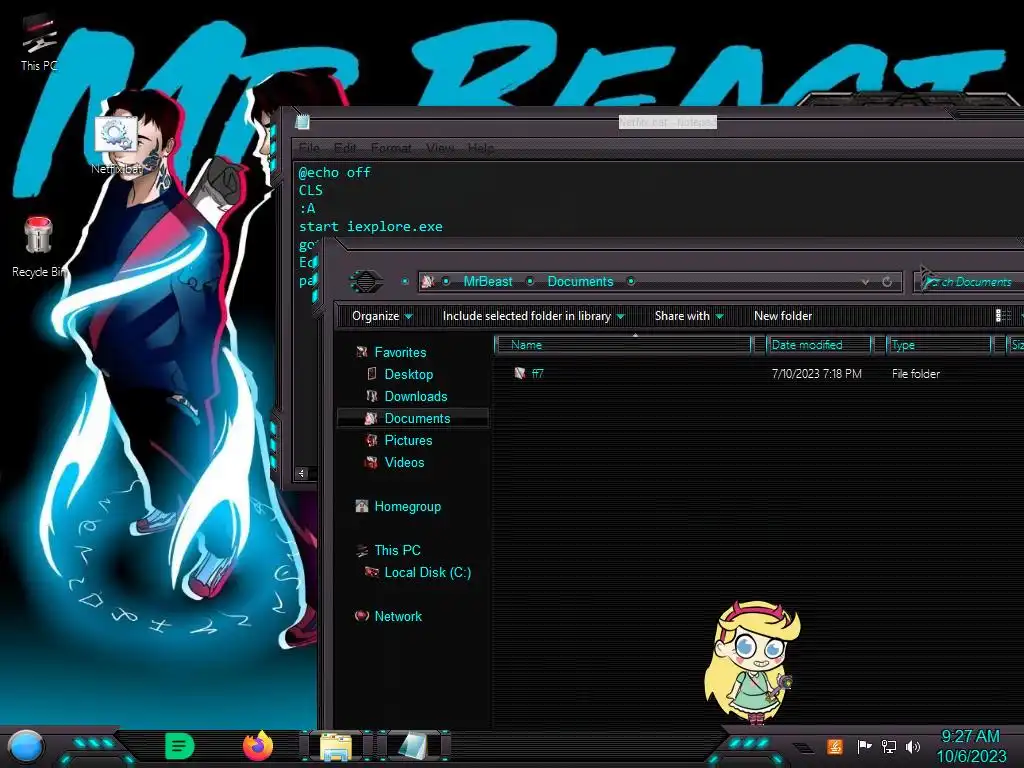Open Downloads in the navigation pane
The height and width of the screenshot is (768, 1024).
coord(415,396)
